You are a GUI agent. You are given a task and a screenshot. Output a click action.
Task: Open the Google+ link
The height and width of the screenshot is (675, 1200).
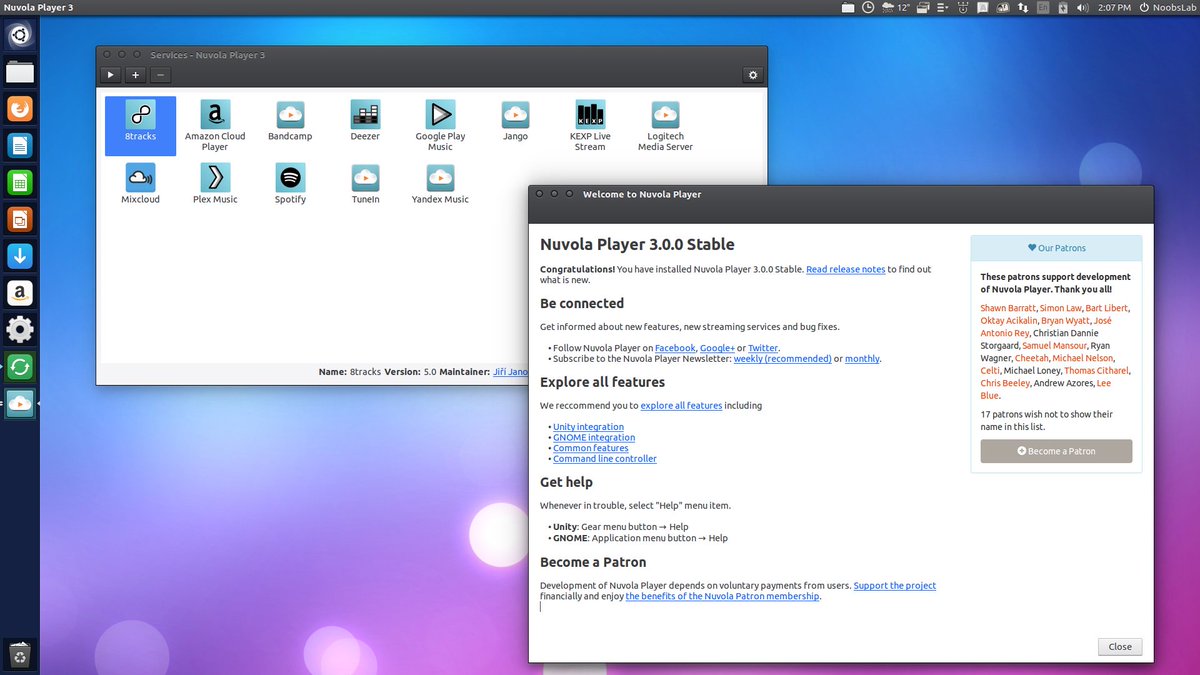coord(717,348)
